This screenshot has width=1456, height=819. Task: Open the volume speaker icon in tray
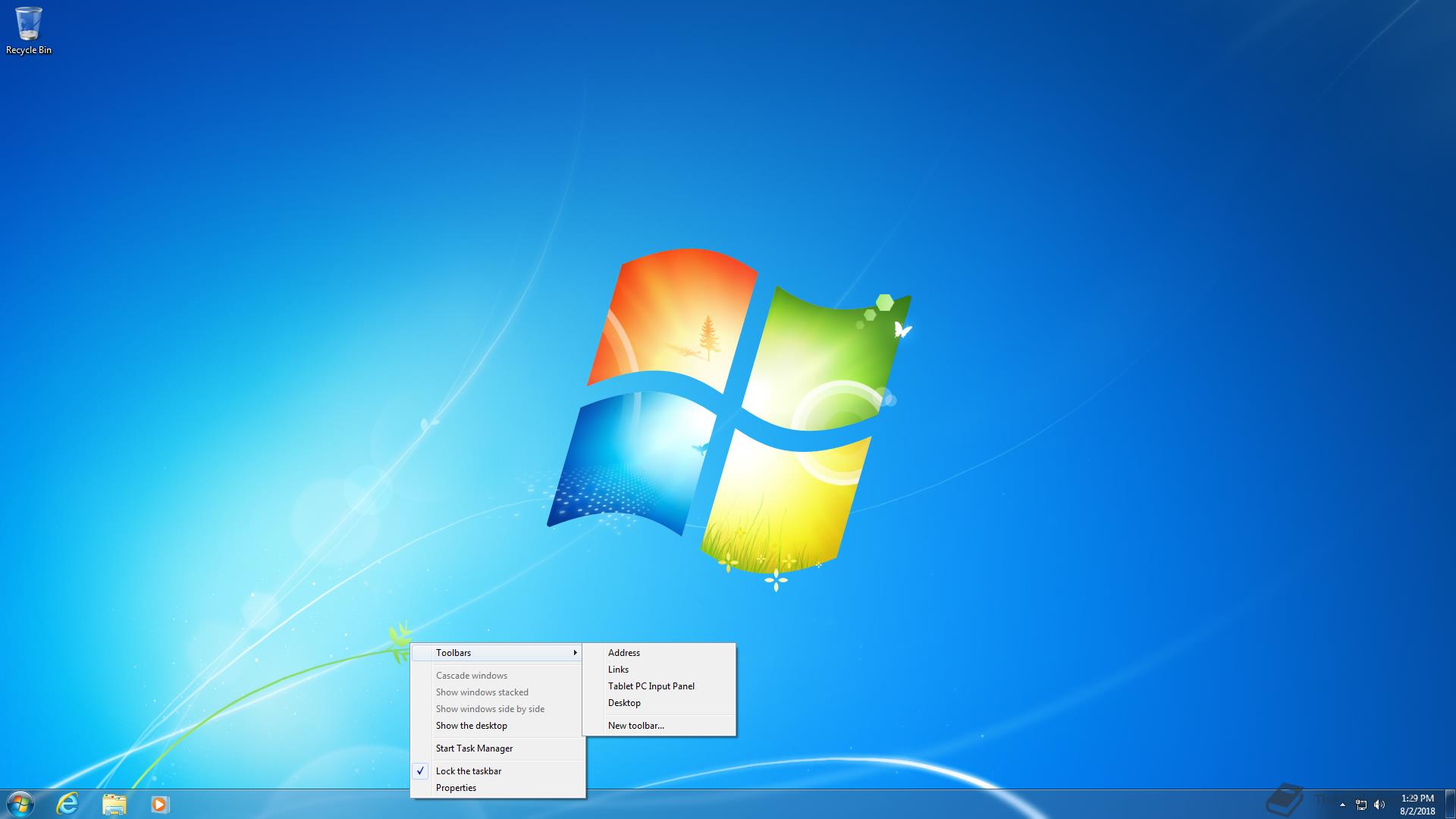[x=1379, y=805]
